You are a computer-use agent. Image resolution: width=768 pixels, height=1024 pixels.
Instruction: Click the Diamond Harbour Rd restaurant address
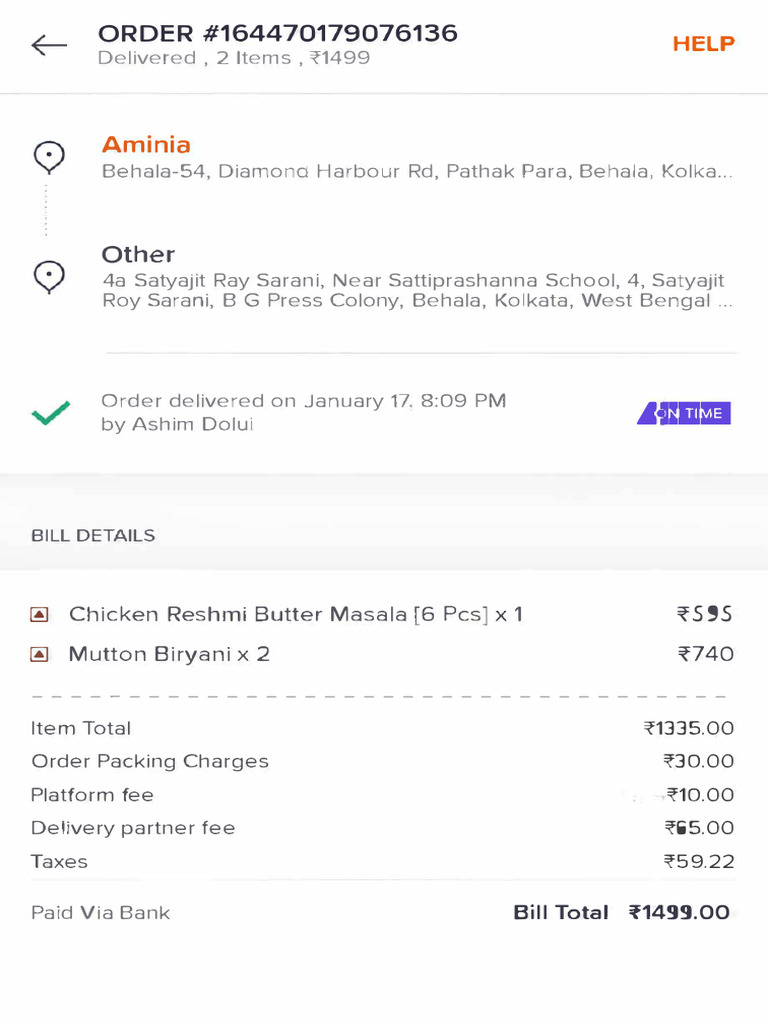pyautogui.click(x=417, y=172)
